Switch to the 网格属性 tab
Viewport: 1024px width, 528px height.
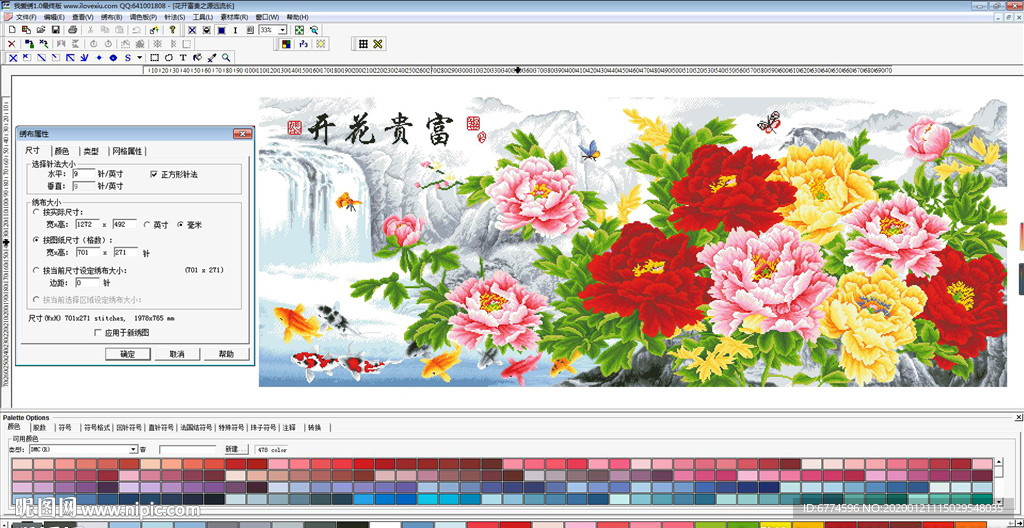[x=127, y=151]
